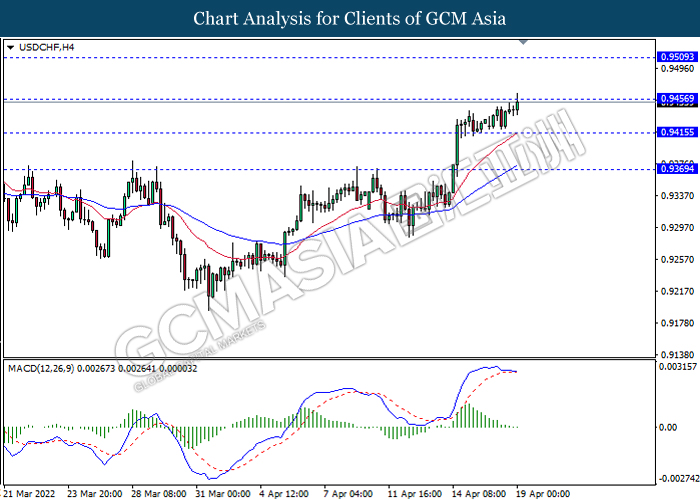This screenshot has width=700, height=500.
Task: Click the 19 Apr 00:00 time label
Action: [544, 494]
